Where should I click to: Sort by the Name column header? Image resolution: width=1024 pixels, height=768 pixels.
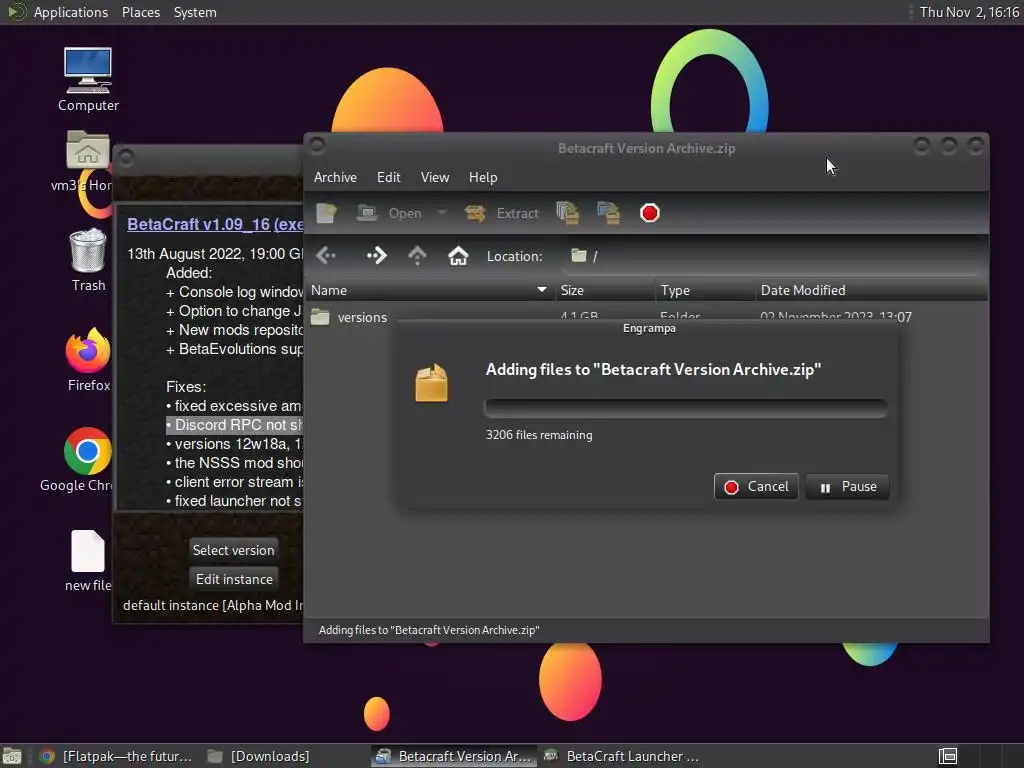(429, 290)
